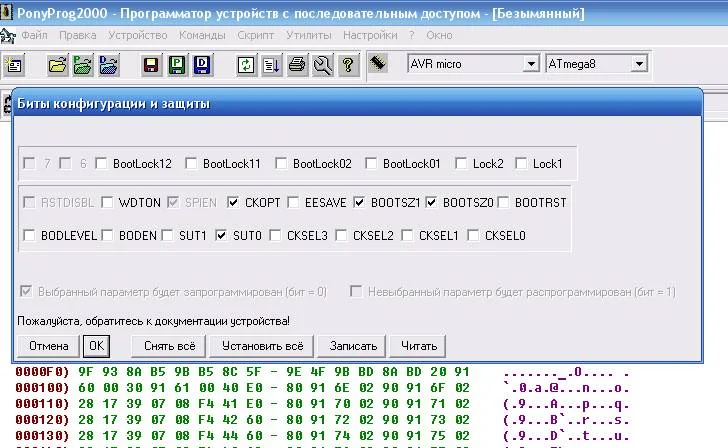Check CKSEL2 fuse box
Image resolution: width=728 pixels, height=448 pixels.
click(341, 235)
